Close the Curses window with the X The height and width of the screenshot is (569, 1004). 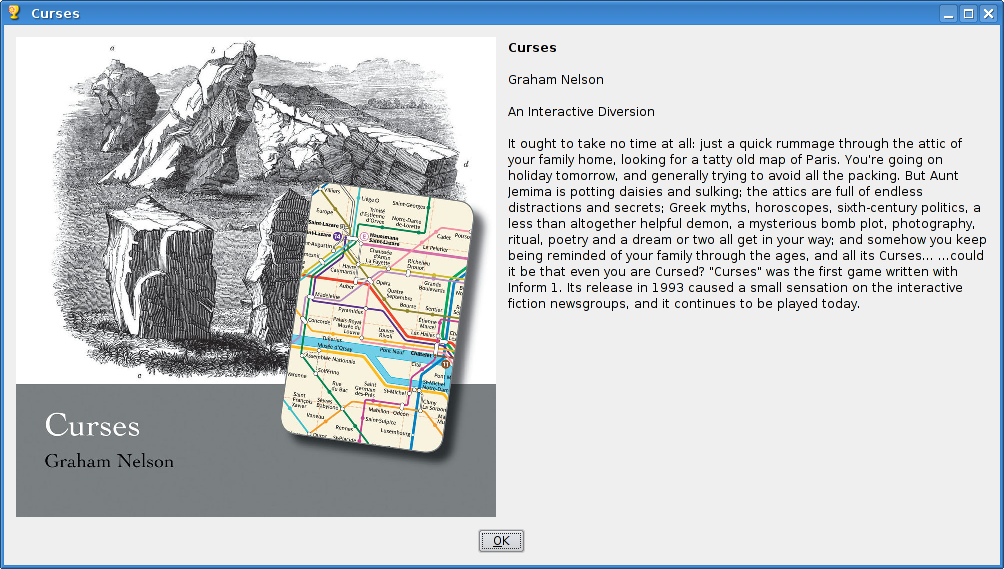click(987, 14)
